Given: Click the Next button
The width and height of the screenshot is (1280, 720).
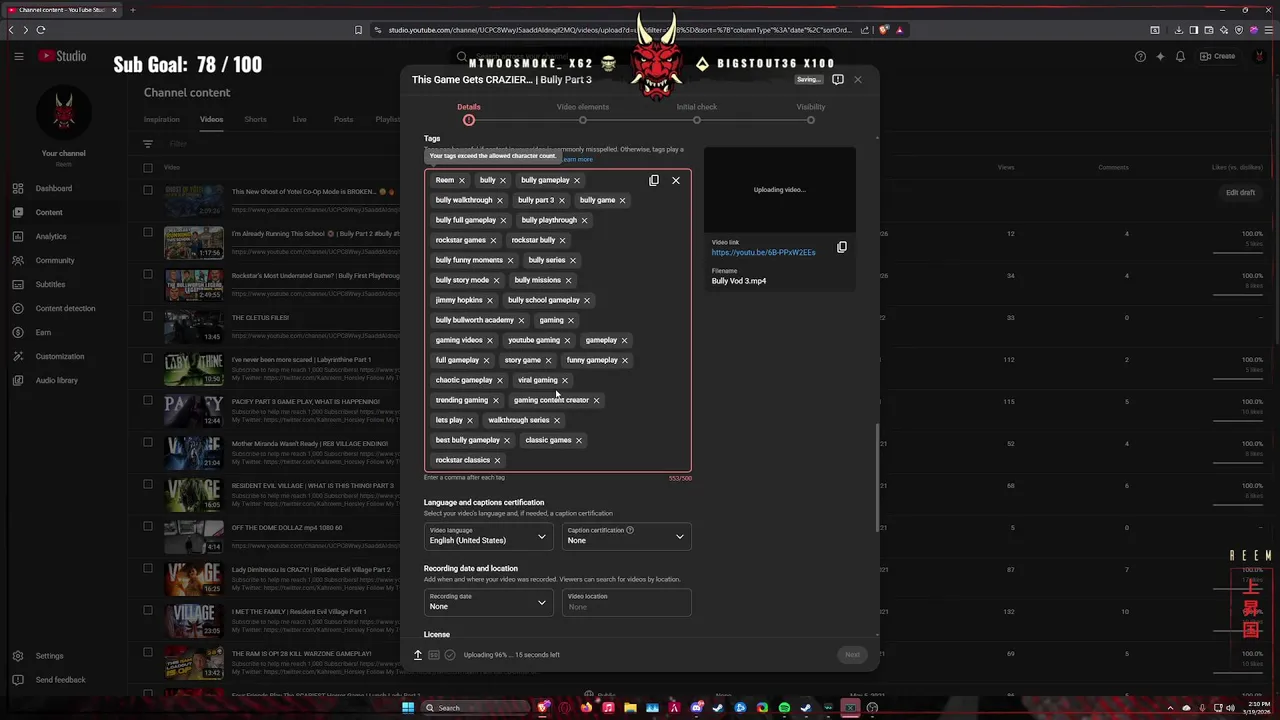Looking at the screenshot, I should coord(852,655).
